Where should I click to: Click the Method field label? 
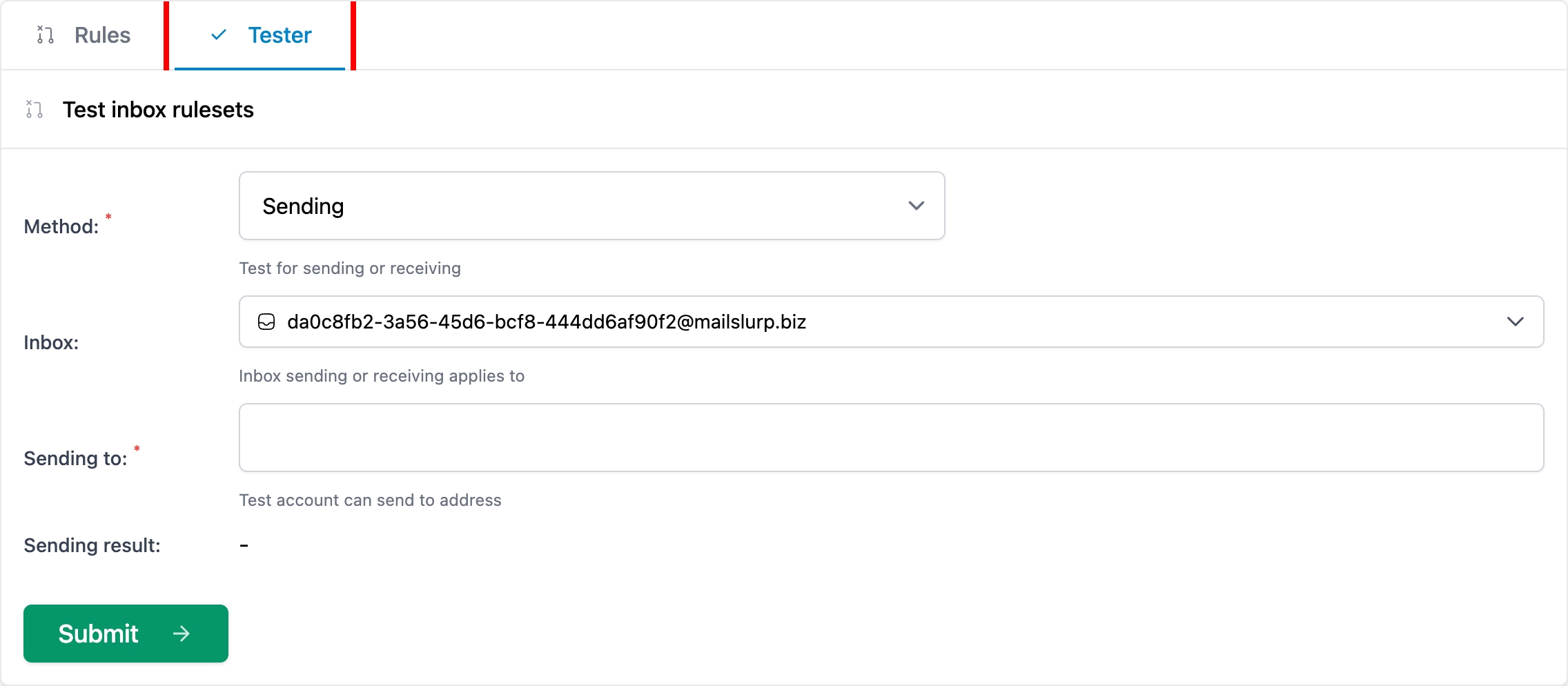61,226
